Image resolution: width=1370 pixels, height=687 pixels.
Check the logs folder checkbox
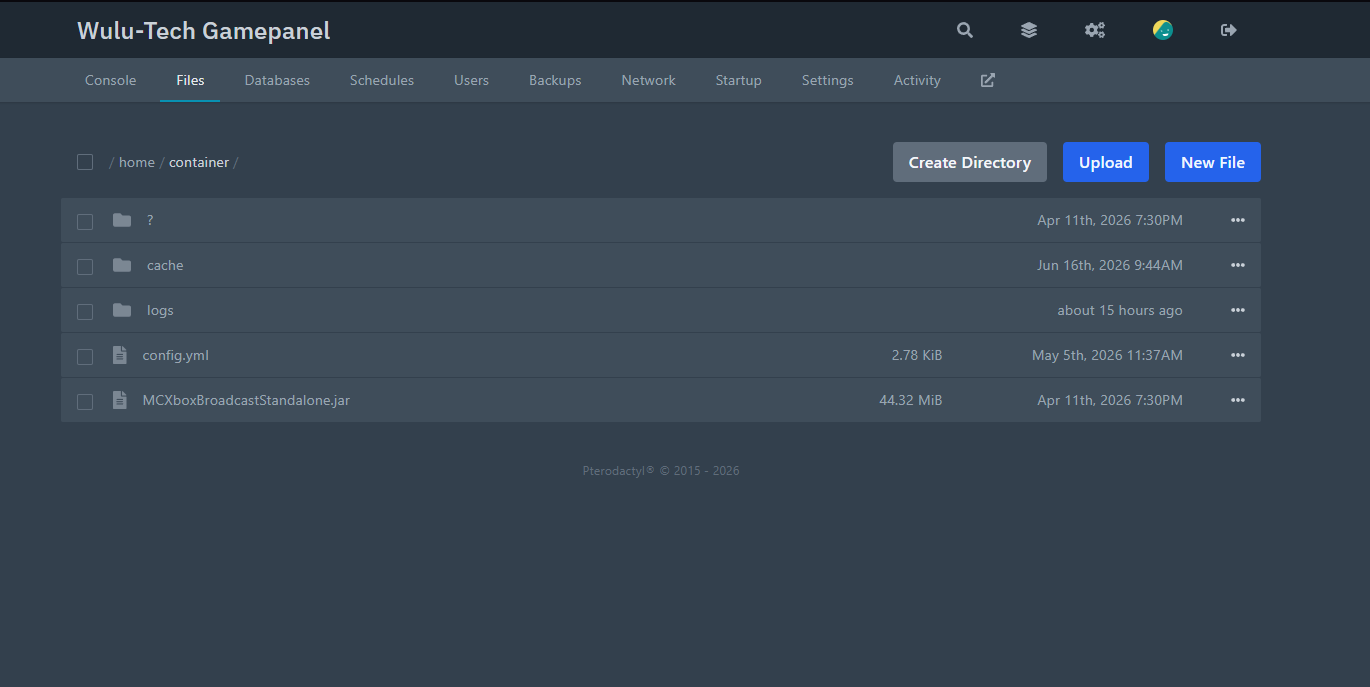(x=85, y=311)
